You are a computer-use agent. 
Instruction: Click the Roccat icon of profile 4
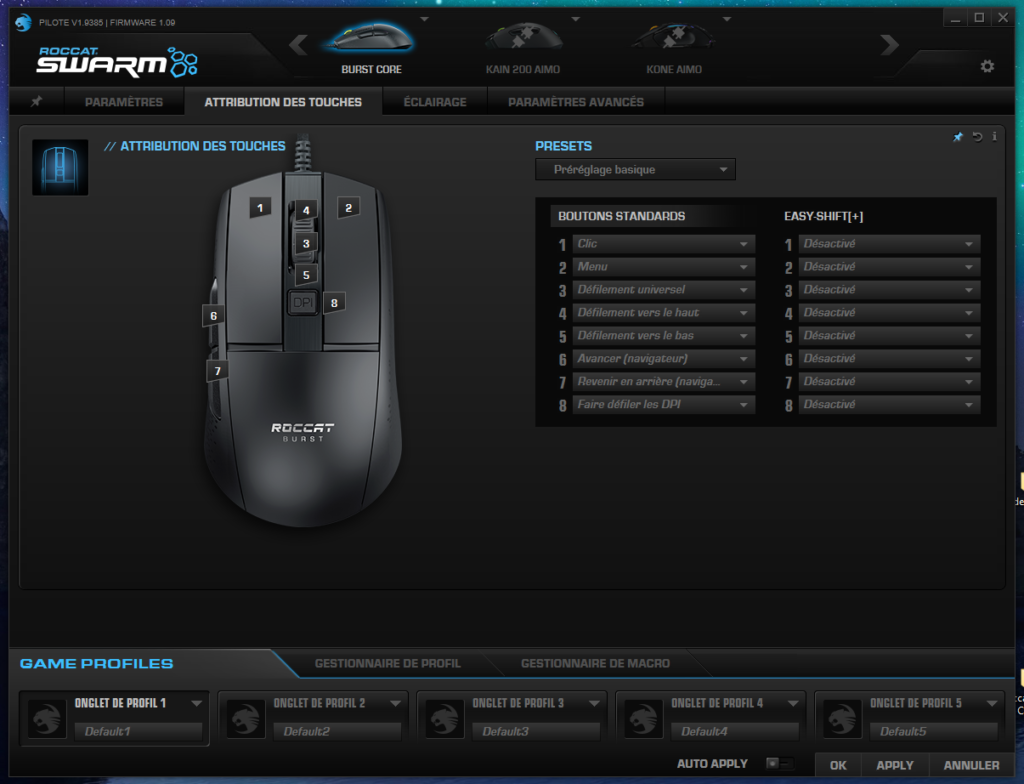point(643,719)
